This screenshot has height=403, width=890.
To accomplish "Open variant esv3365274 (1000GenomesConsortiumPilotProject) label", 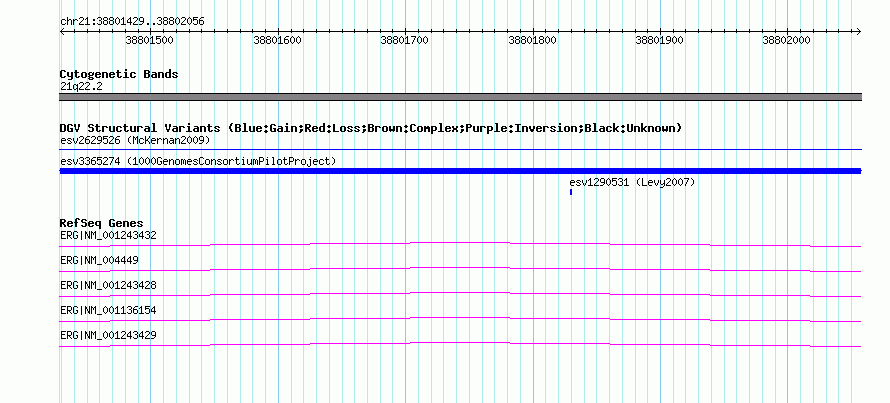I will pyautogui.click(x=198, y=161).
